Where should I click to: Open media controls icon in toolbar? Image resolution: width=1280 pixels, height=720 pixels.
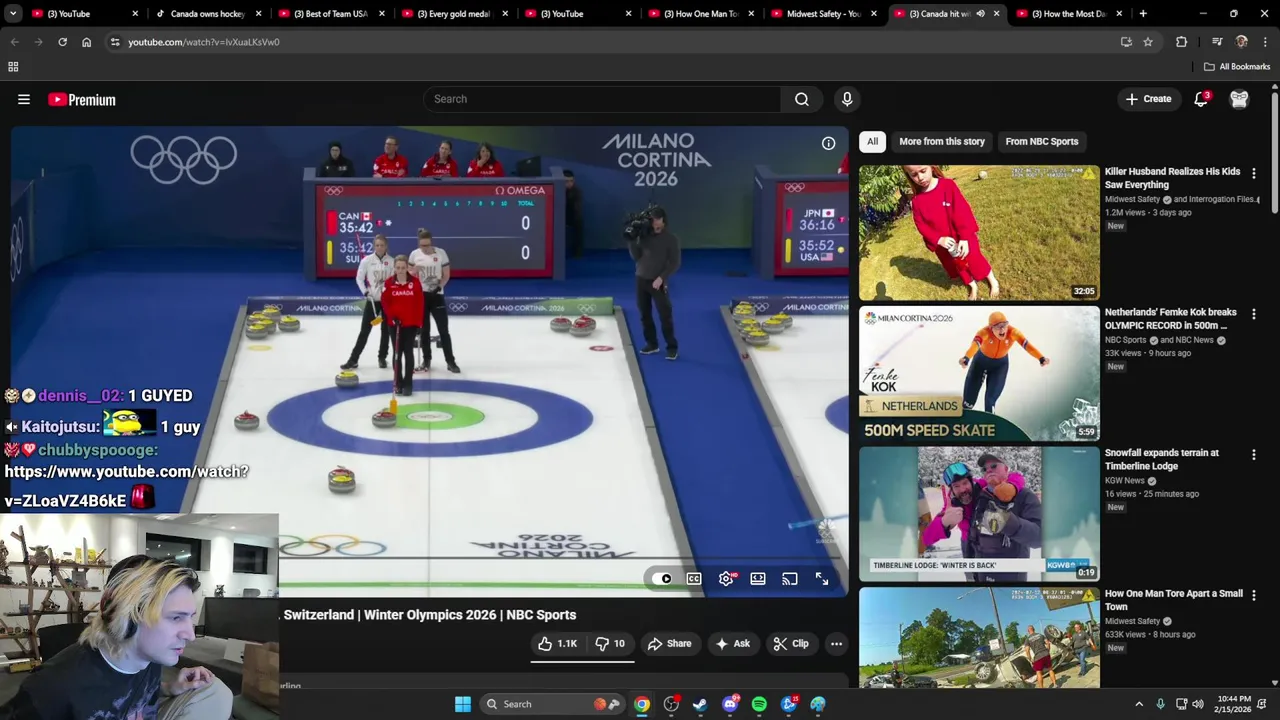[1217, 42]
